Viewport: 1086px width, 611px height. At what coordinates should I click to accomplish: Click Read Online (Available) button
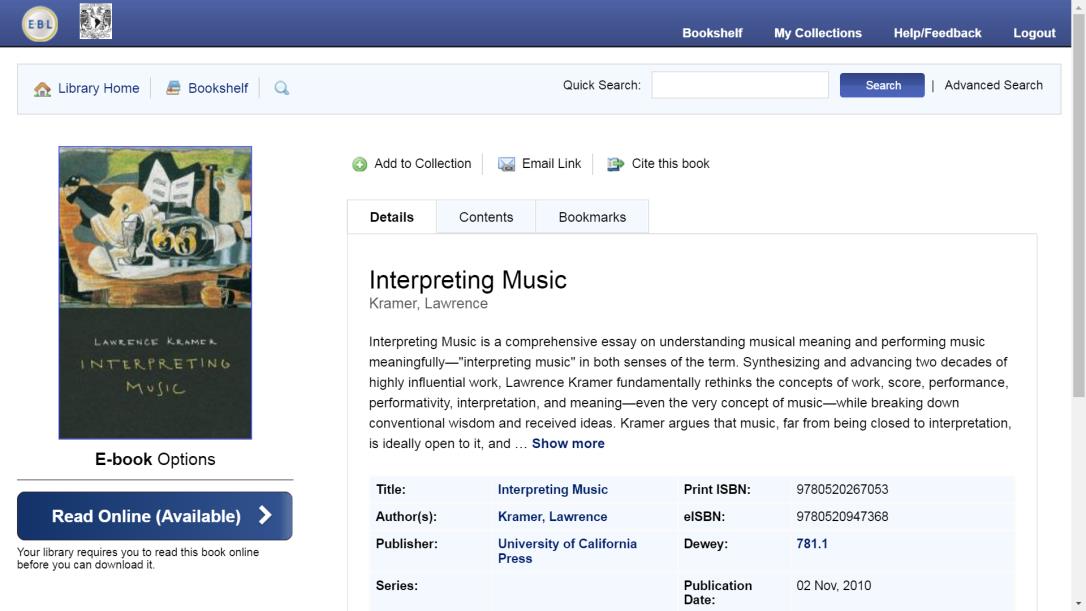coord(155,516)
